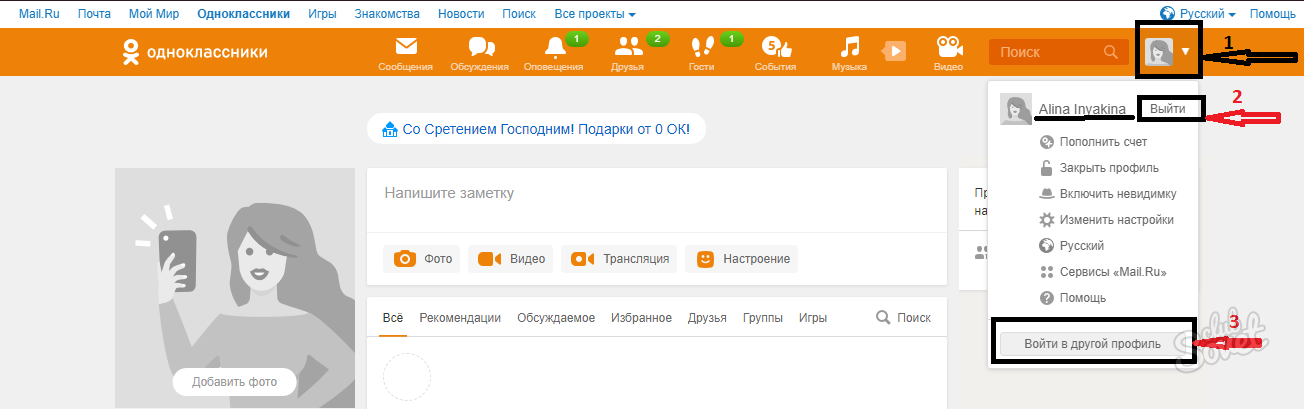
Task: Click the Выйти logout button
Action: pos(1168,108)
